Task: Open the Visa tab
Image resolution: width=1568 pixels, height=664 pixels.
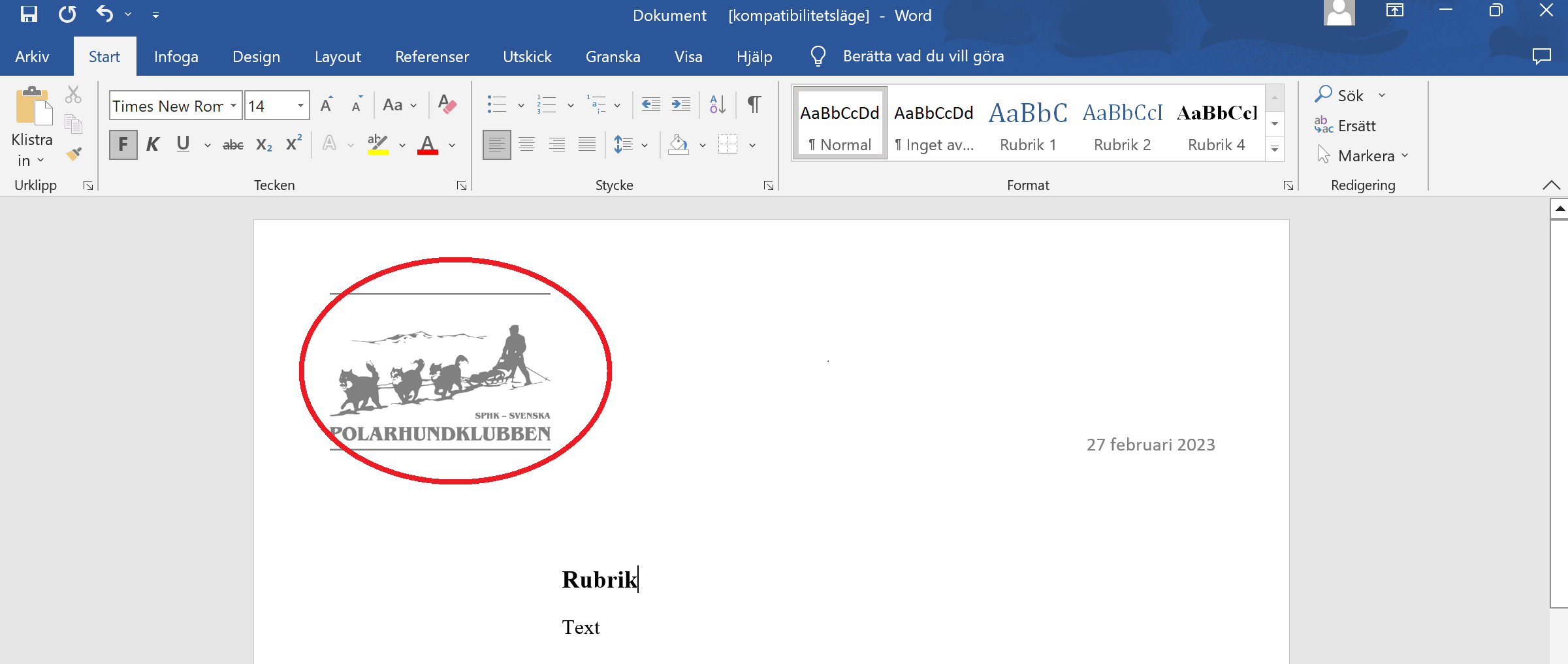Action: [688, 57]
